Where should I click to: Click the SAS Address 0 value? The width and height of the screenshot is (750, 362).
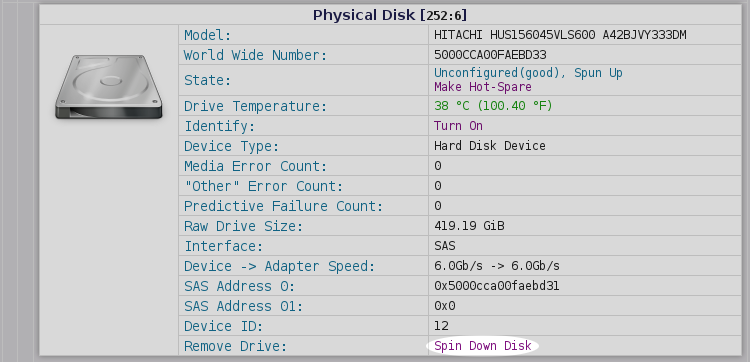click(496, 286)
